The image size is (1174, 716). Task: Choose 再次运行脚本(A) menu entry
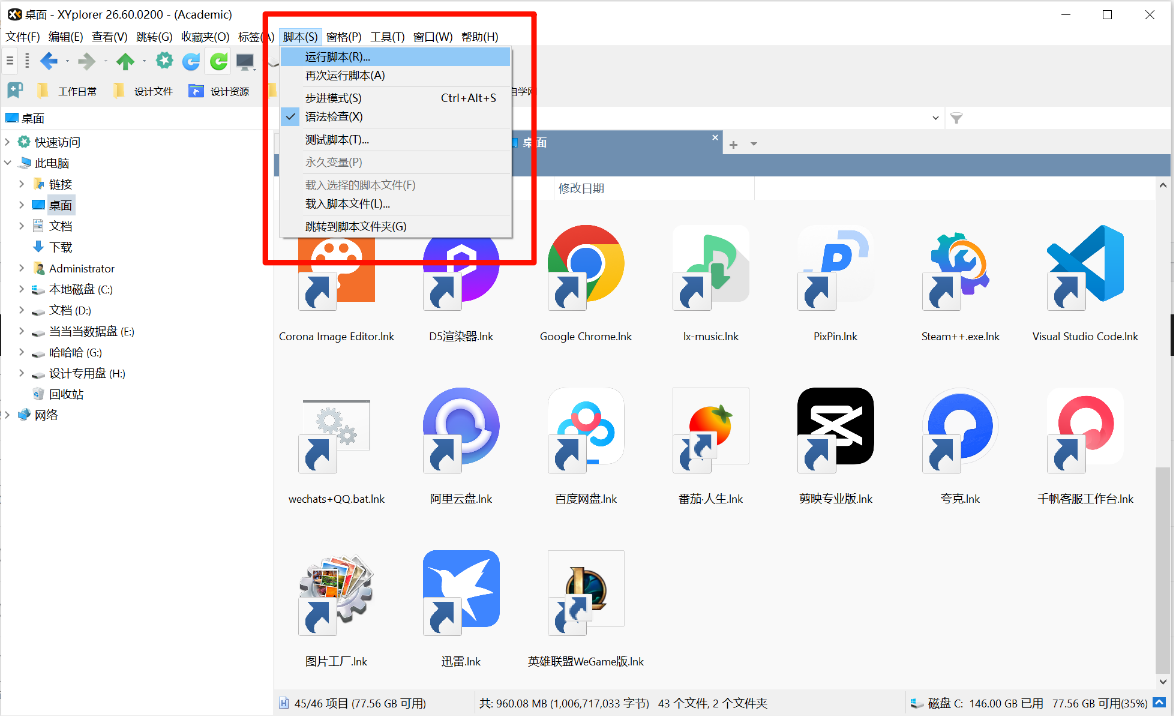point(395,76)
